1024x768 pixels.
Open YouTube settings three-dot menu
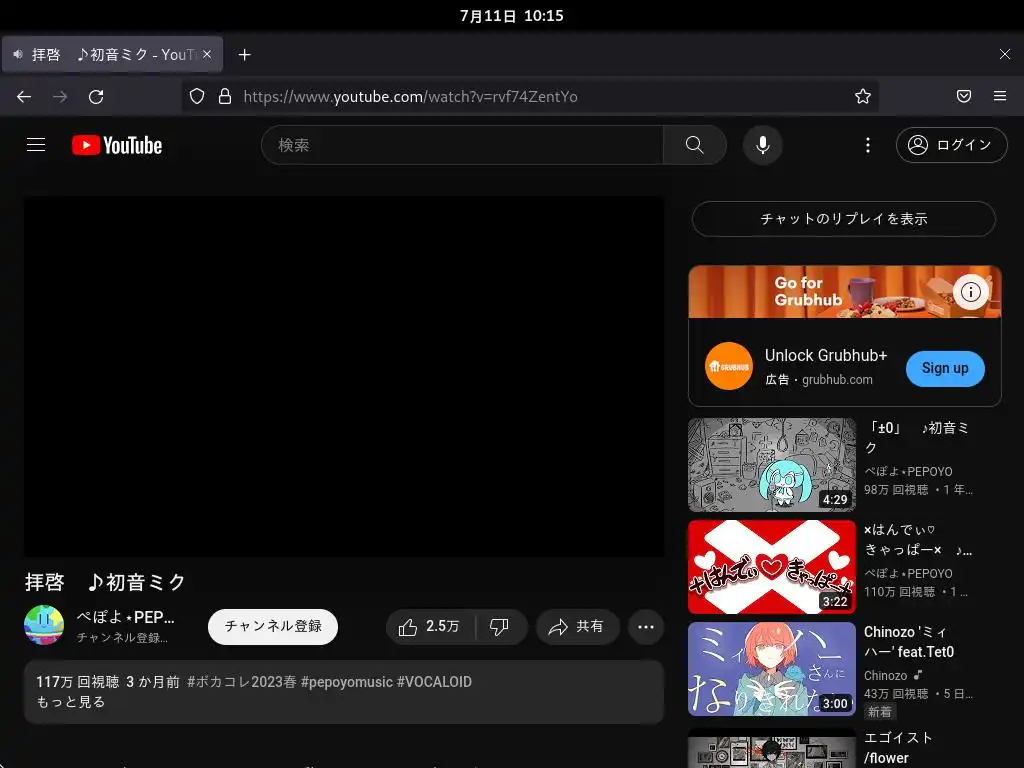click(x=867, y=145)
